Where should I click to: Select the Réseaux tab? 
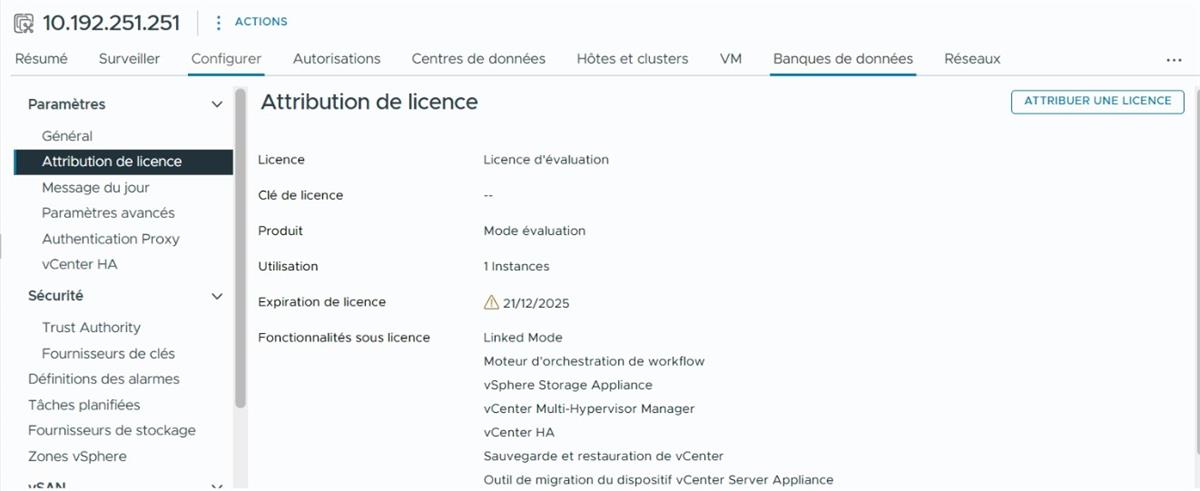pos(972,59)
